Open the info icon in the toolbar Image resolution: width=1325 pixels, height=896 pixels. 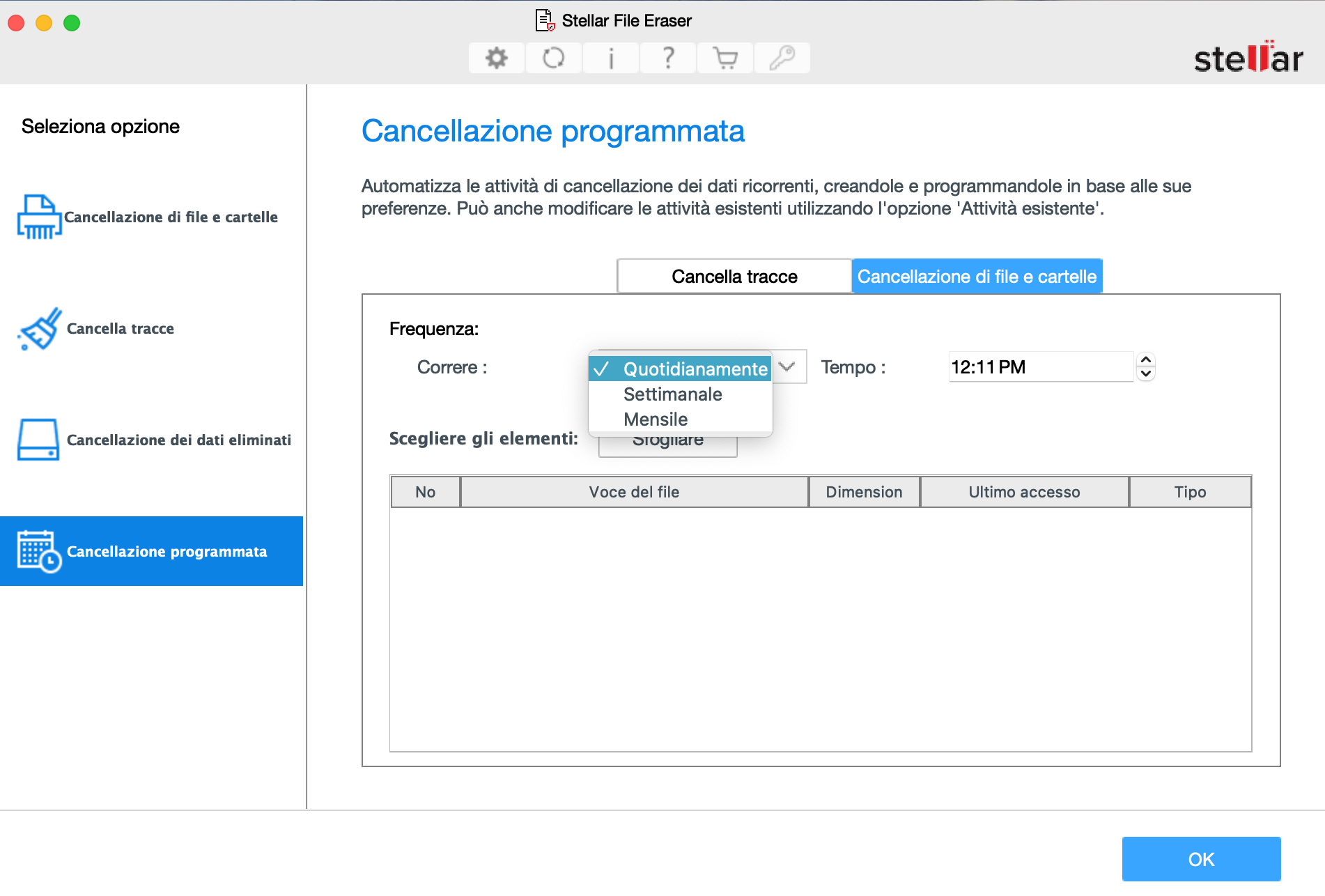tap(611, 58)
